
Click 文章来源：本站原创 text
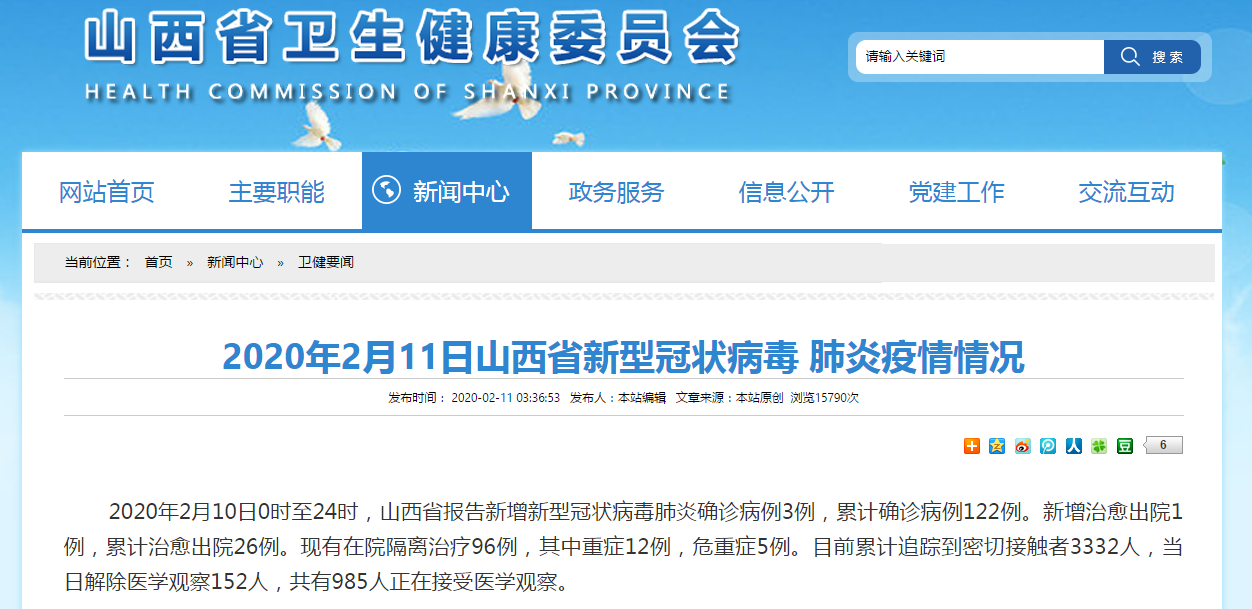[x=729, y=397]
